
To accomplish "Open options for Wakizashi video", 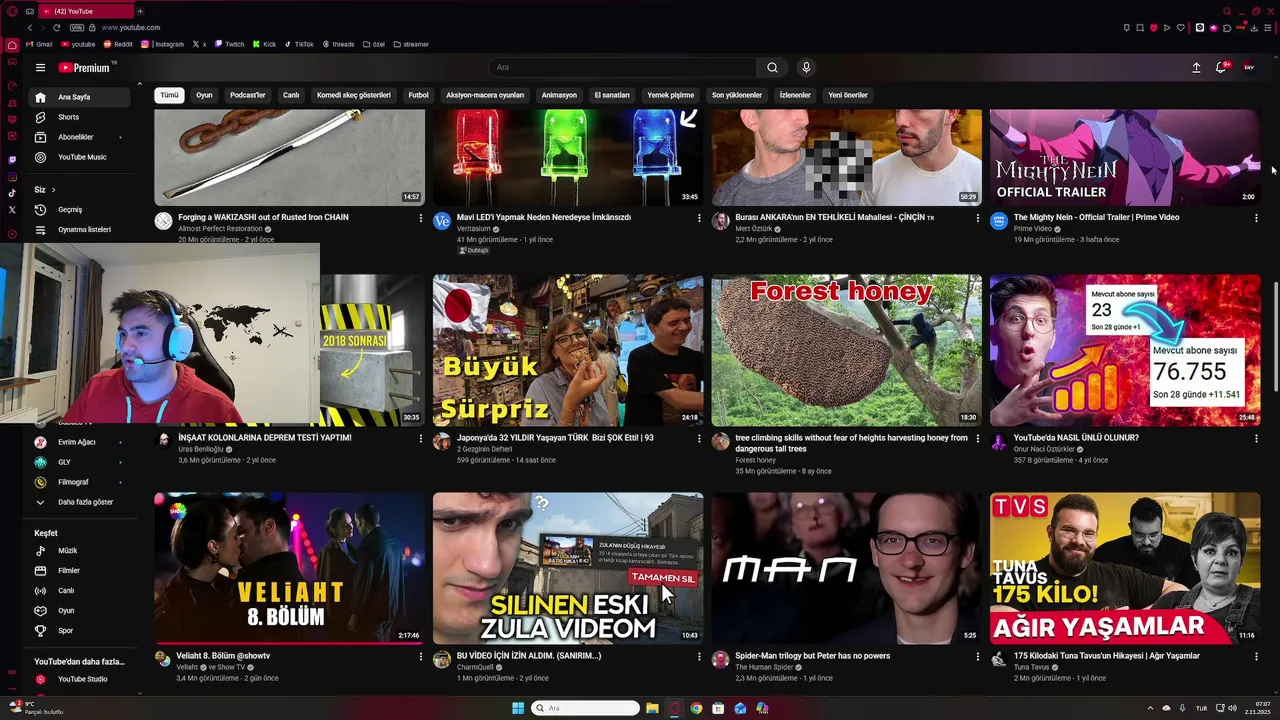I will 420,218.
